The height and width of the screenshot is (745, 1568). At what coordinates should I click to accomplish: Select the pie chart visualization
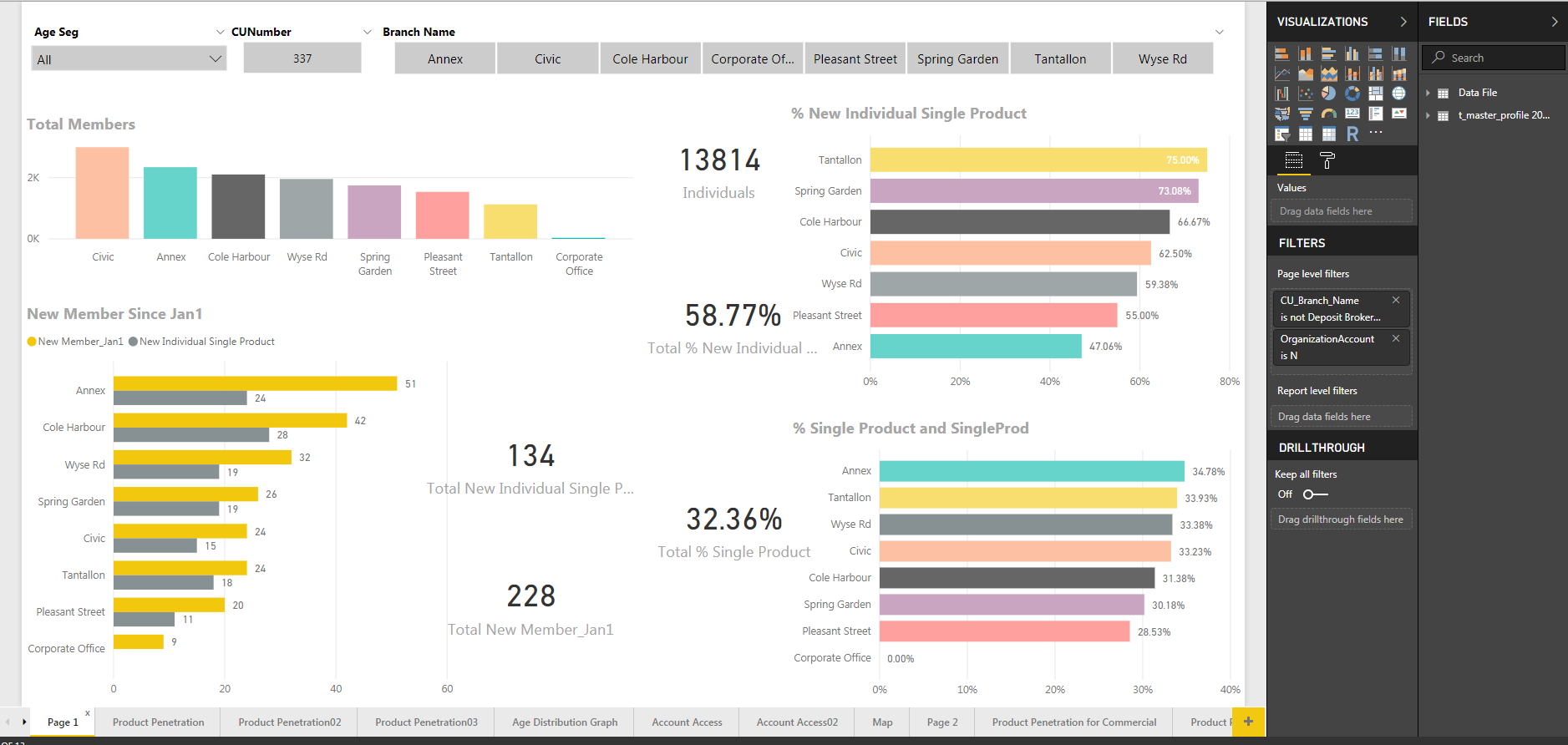pos(1328,94)
